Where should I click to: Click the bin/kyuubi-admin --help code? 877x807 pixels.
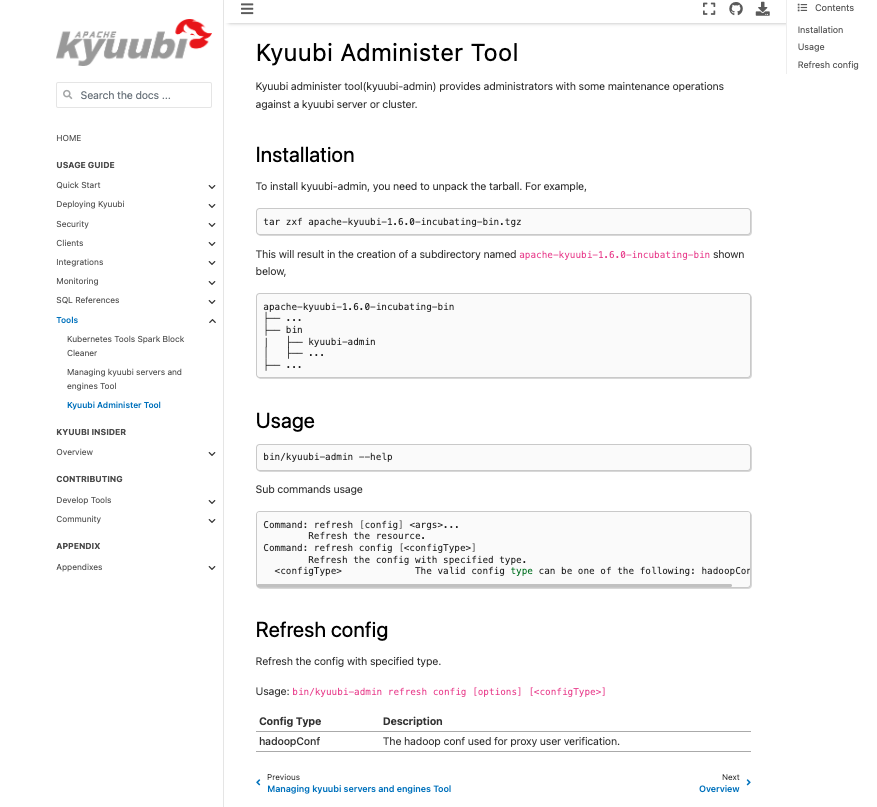pos(328,457)
